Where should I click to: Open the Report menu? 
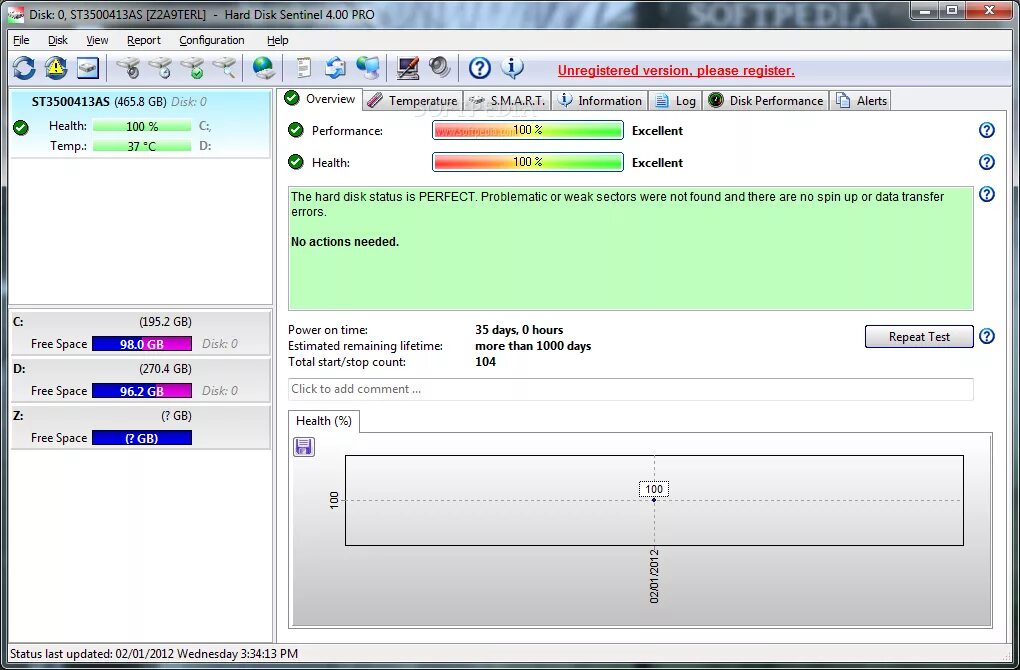(x=144, y=40)
